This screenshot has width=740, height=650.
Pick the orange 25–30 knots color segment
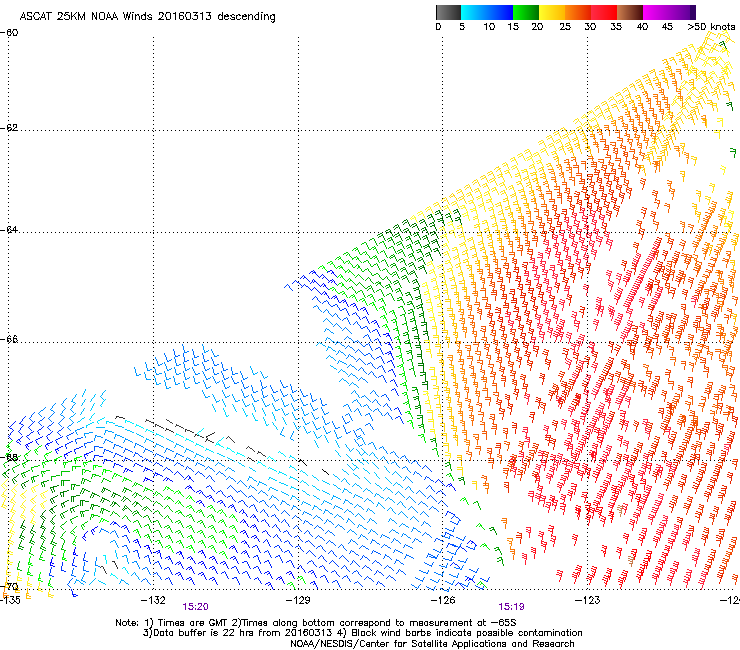pyautogui.click(x=578, y=12)
